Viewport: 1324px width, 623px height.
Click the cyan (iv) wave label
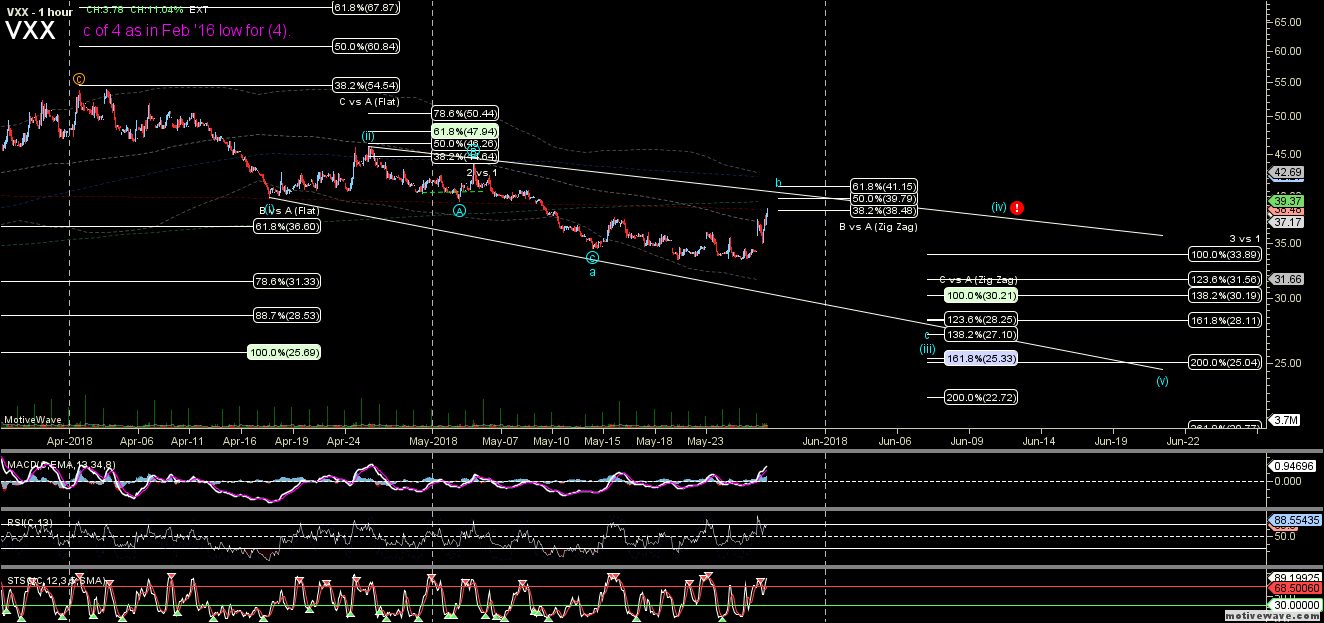tap(998, 207)
